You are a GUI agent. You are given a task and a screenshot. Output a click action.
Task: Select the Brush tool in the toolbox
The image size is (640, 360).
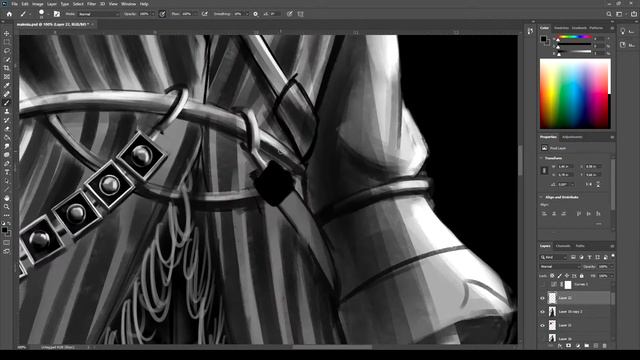click(7, 103)
